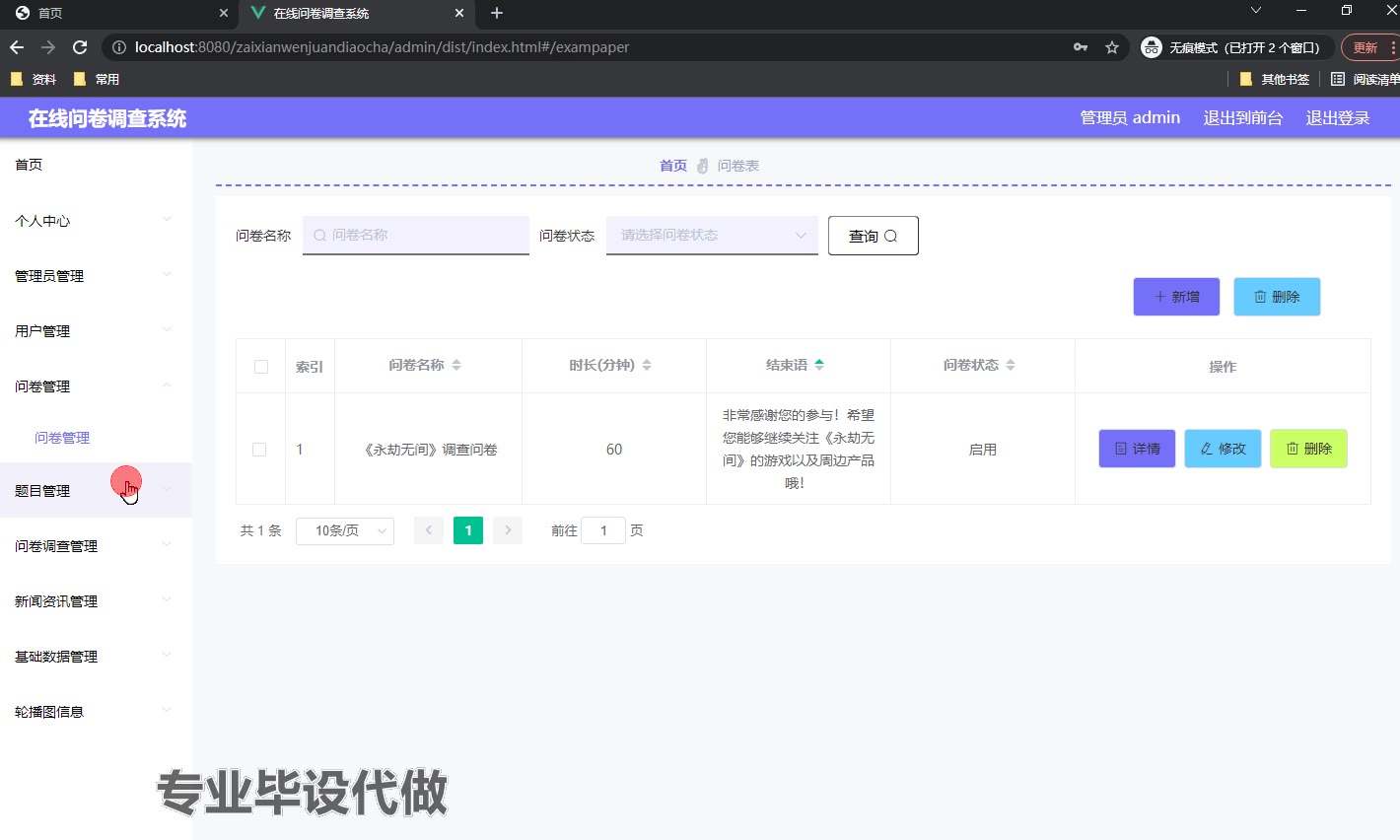Viewport: 1400px width, 840px height.
Task: Open the 常用 bookmark folder
Action: coord(97,79)
